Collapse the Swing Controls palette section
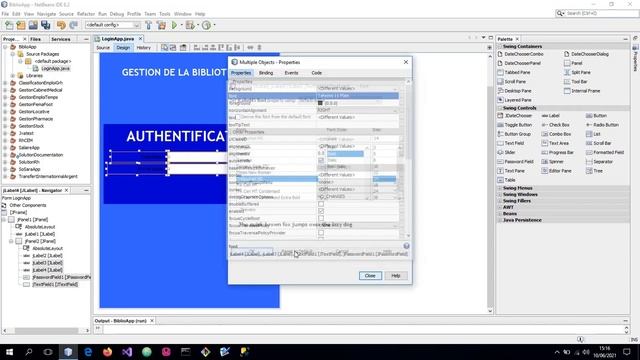The image size is (640, 360). [500, 108]
